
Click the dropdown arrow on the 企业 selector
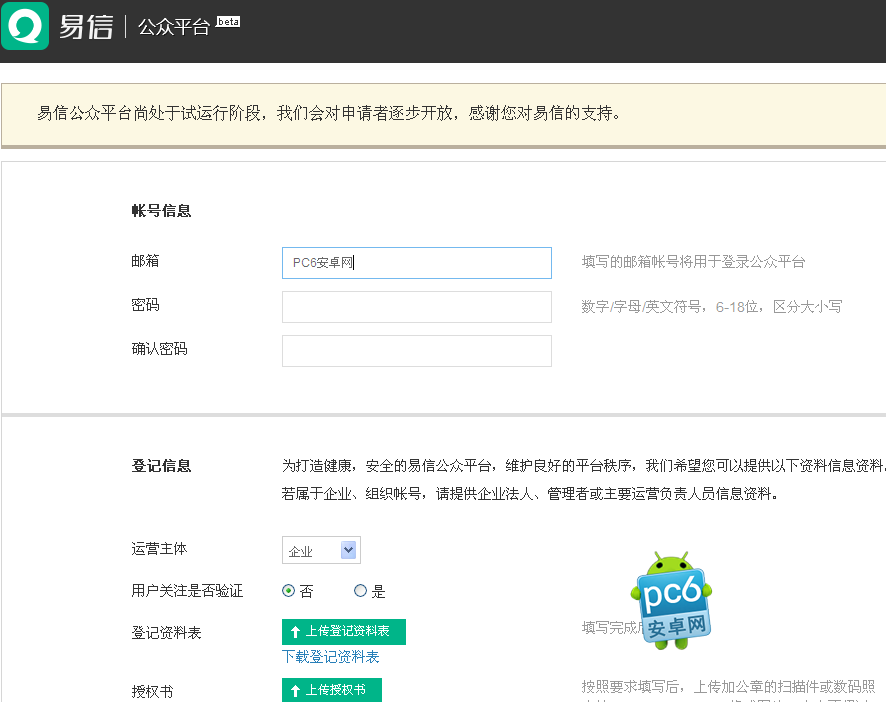[x=349, y=549]
